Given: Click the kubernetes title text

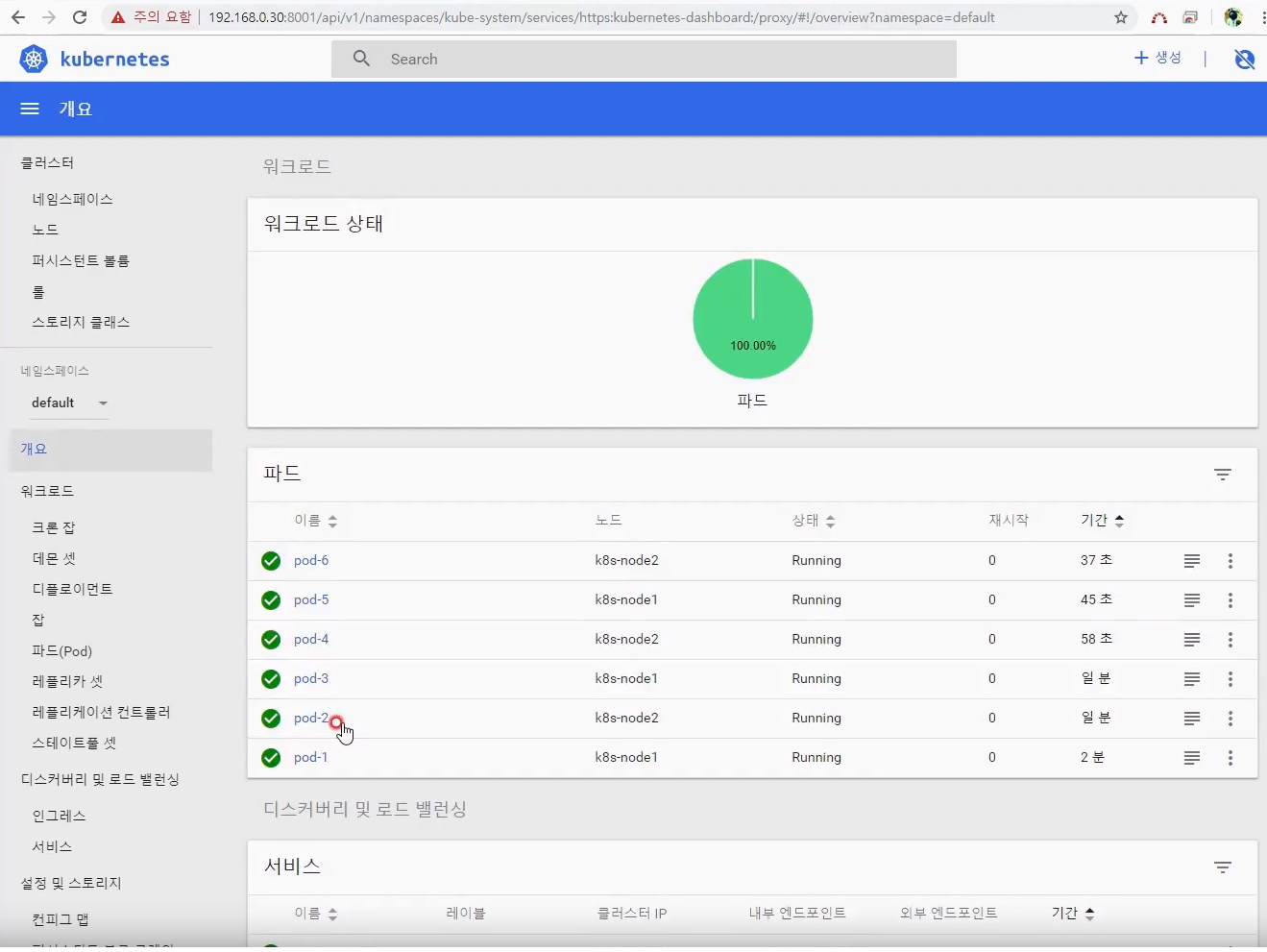Looking at the screenshot, I should point(114,60).
